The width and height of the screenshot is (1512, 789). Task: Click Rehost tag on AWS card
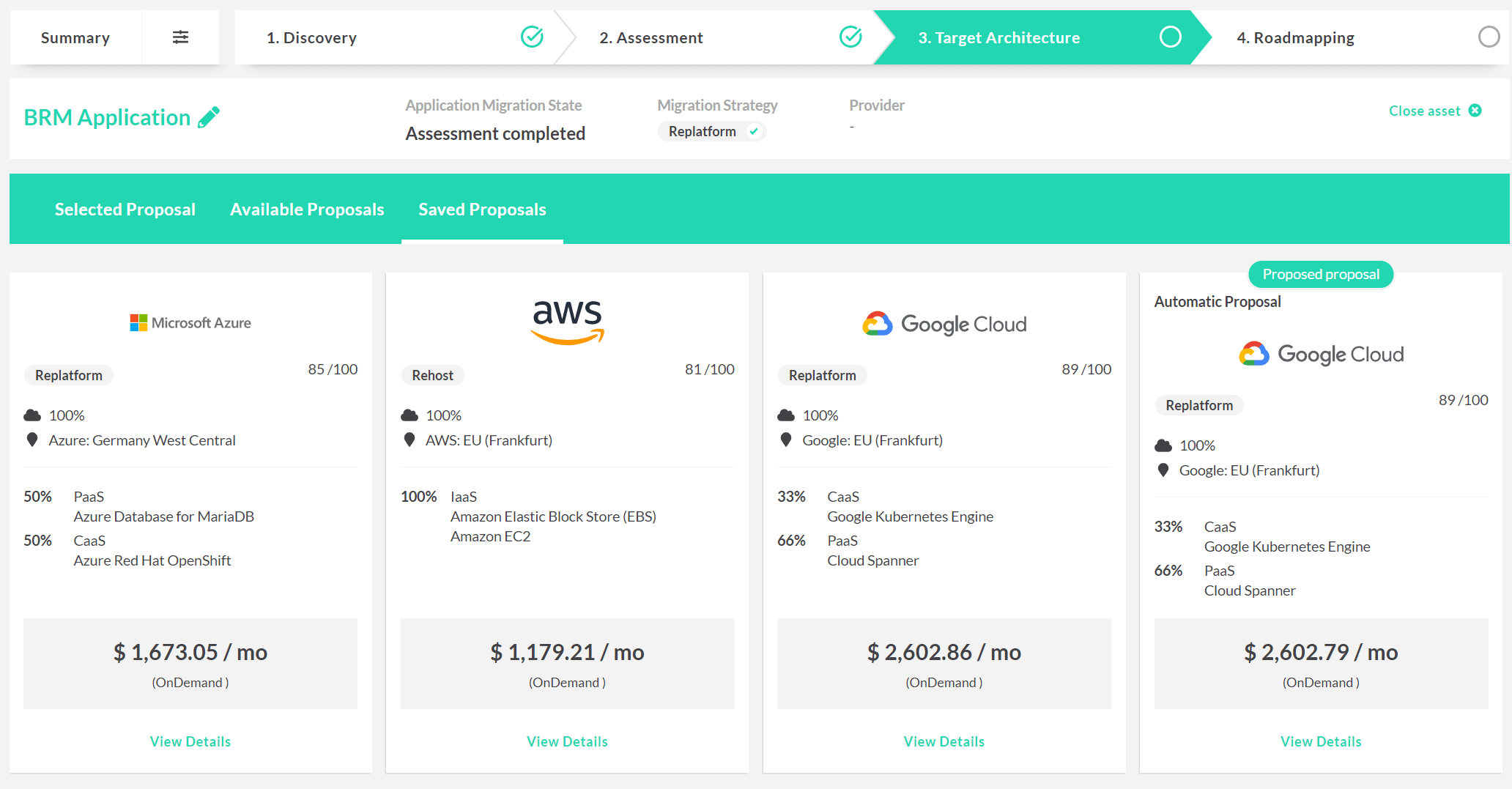click(x=432, y=375)
